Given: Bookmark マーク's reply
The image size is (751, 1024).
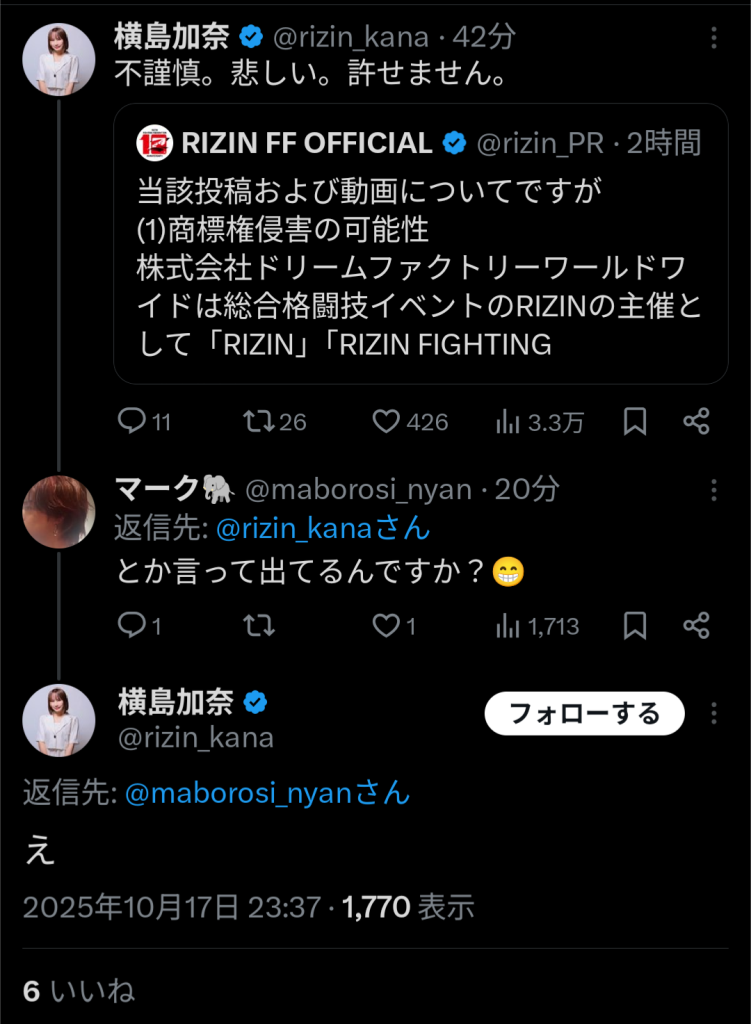Looking at the screenshot, I should (635, 626).
